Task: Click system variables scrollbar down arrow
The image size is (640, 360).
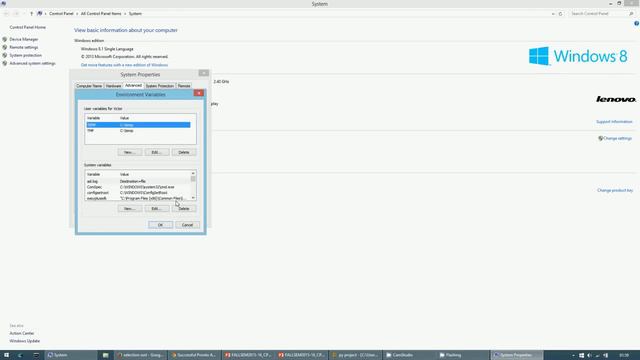Action: point(193,198)
